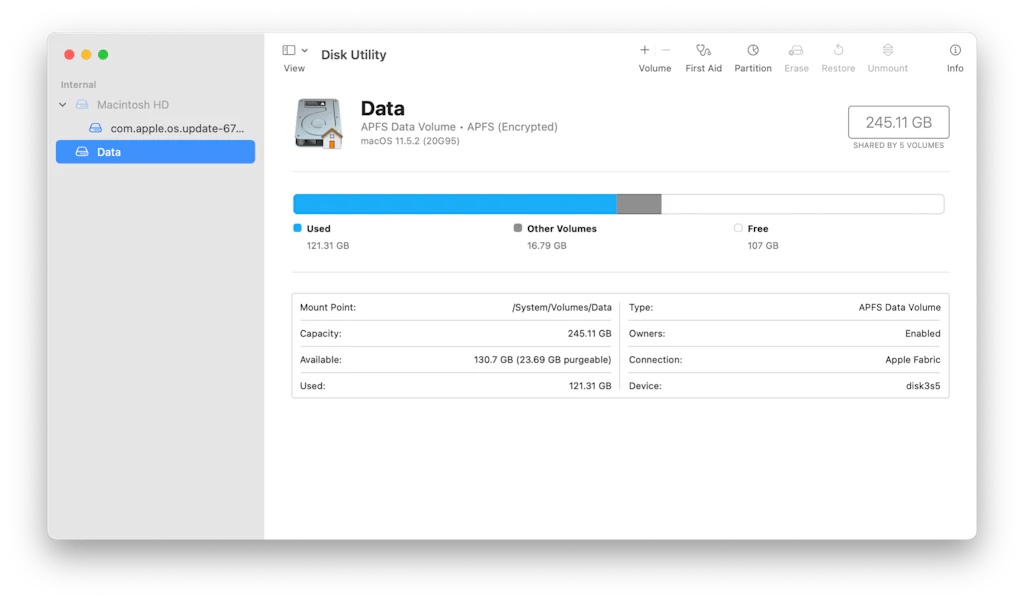This screenshot has height=602, width=1024.
Task: Click the 'SHARED BY 5 VOLUMES' caption
Action: click(898, 146)
